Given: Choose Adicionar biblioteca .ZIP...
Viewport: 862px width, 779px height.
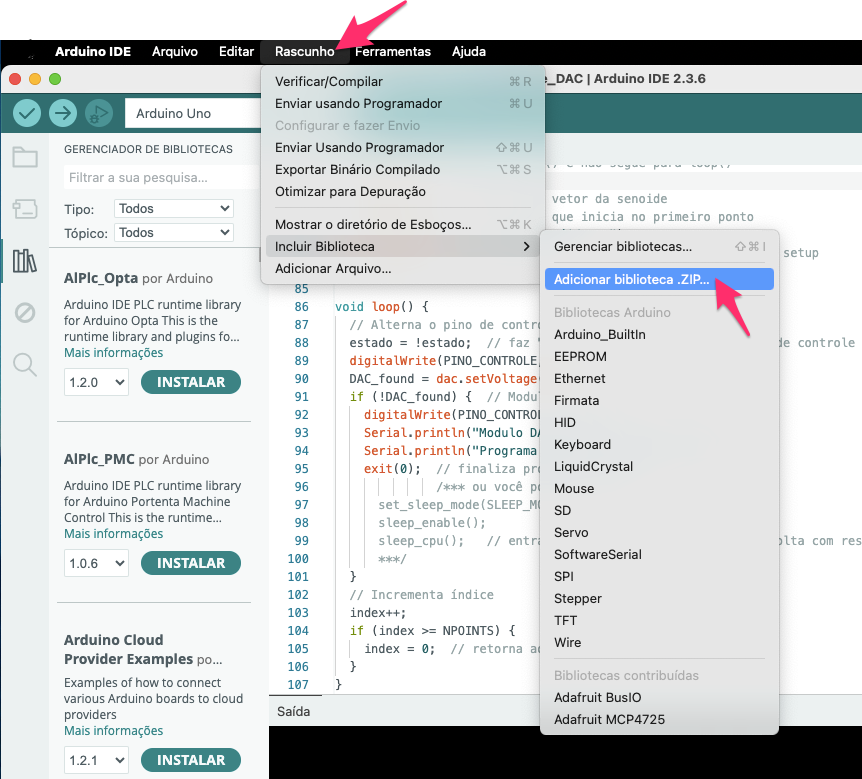Looking at the screenshot, I should (x=659, y=279).
